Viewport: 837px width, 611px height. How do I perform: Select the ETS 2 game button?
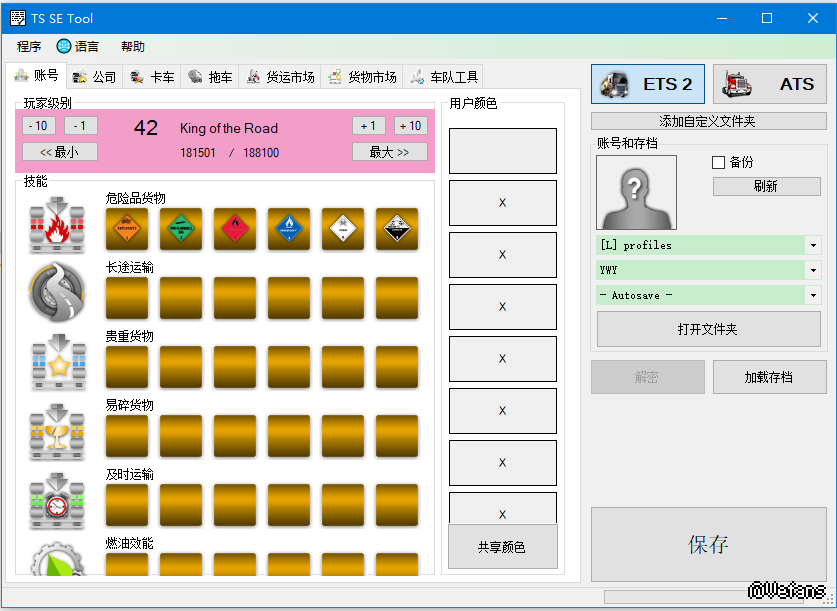click(x=648, y=84)
